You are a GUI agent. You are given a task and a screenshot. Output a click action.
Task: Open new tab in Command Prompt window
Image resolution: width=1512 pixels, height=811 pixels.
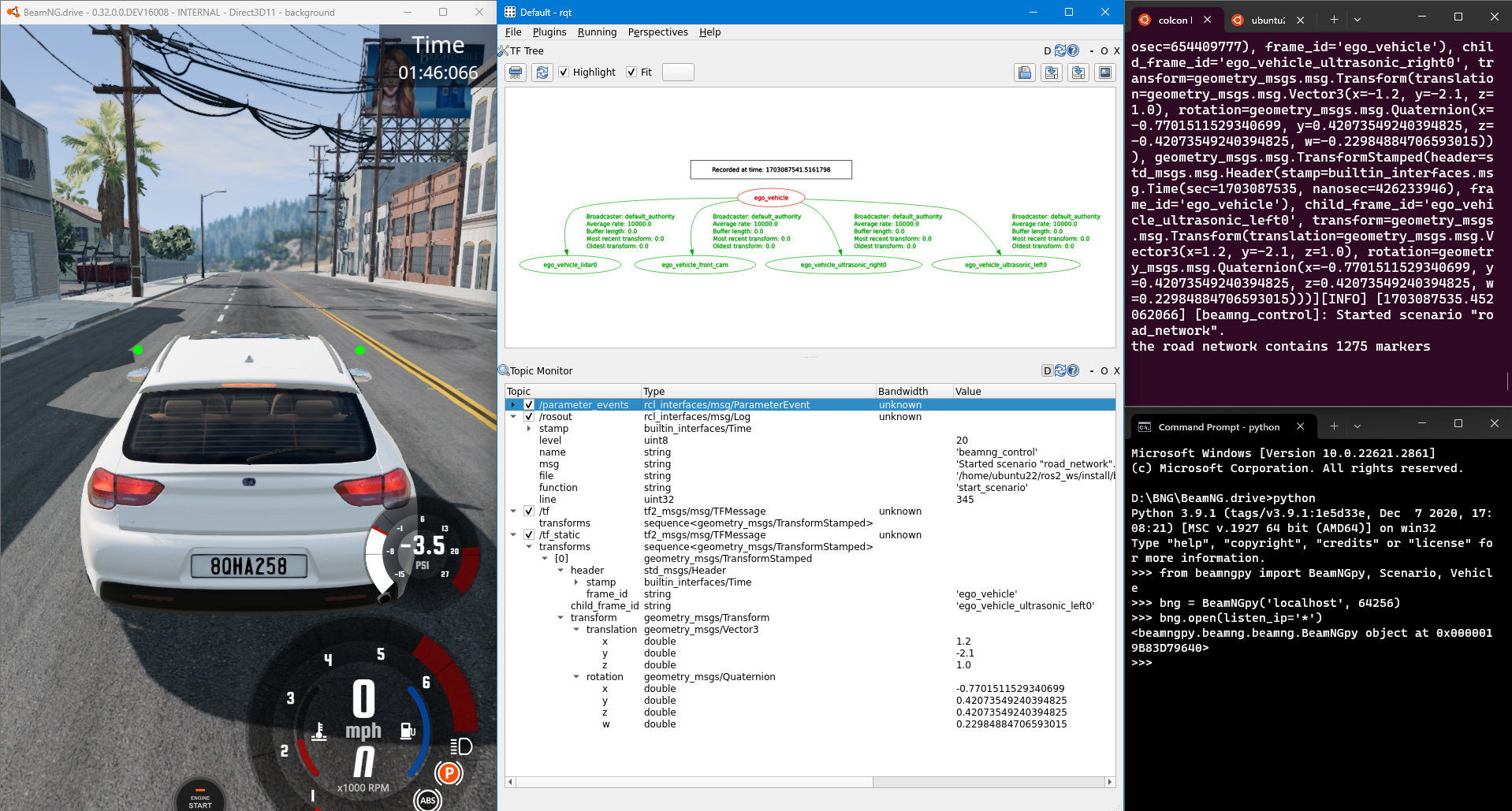point(1334,426)
